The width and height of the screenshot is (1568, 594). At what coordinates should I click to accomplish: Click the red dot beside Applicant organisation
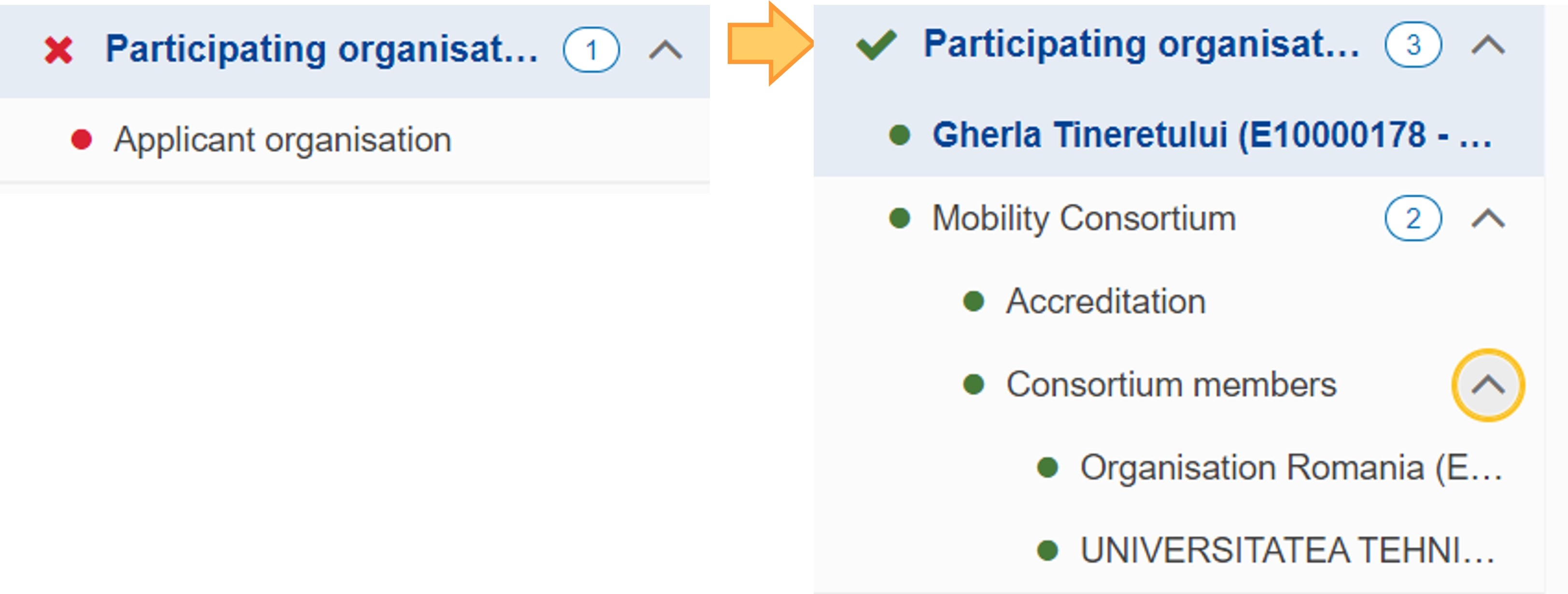point(82,139)
